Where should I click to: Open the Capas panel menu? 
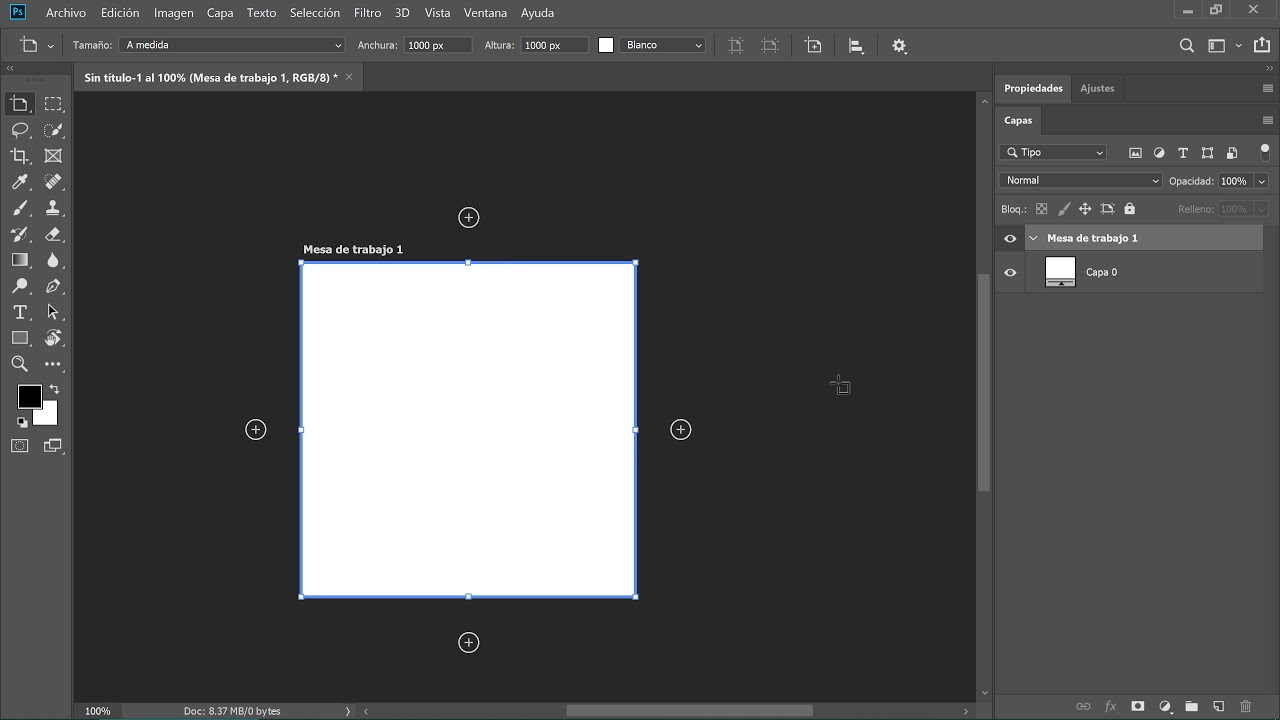click(x=1268, y=120)
